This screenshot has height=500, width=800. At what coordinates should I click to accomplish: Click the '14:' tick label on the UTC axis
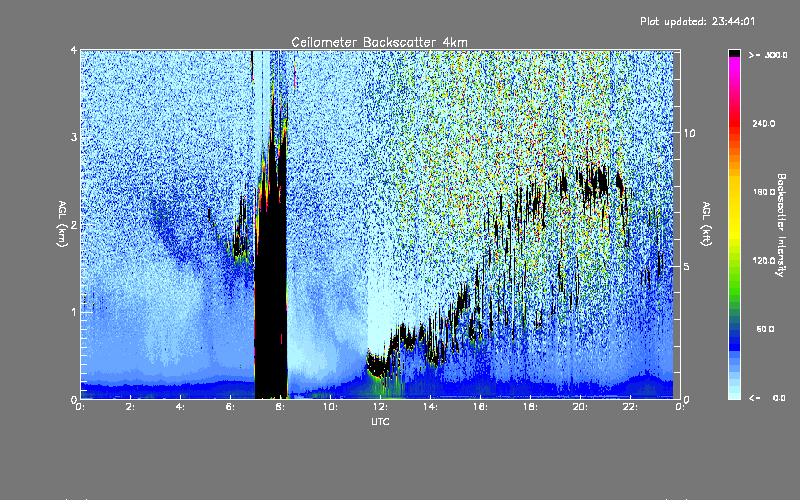pyautogui.click(x=430, y=407)
